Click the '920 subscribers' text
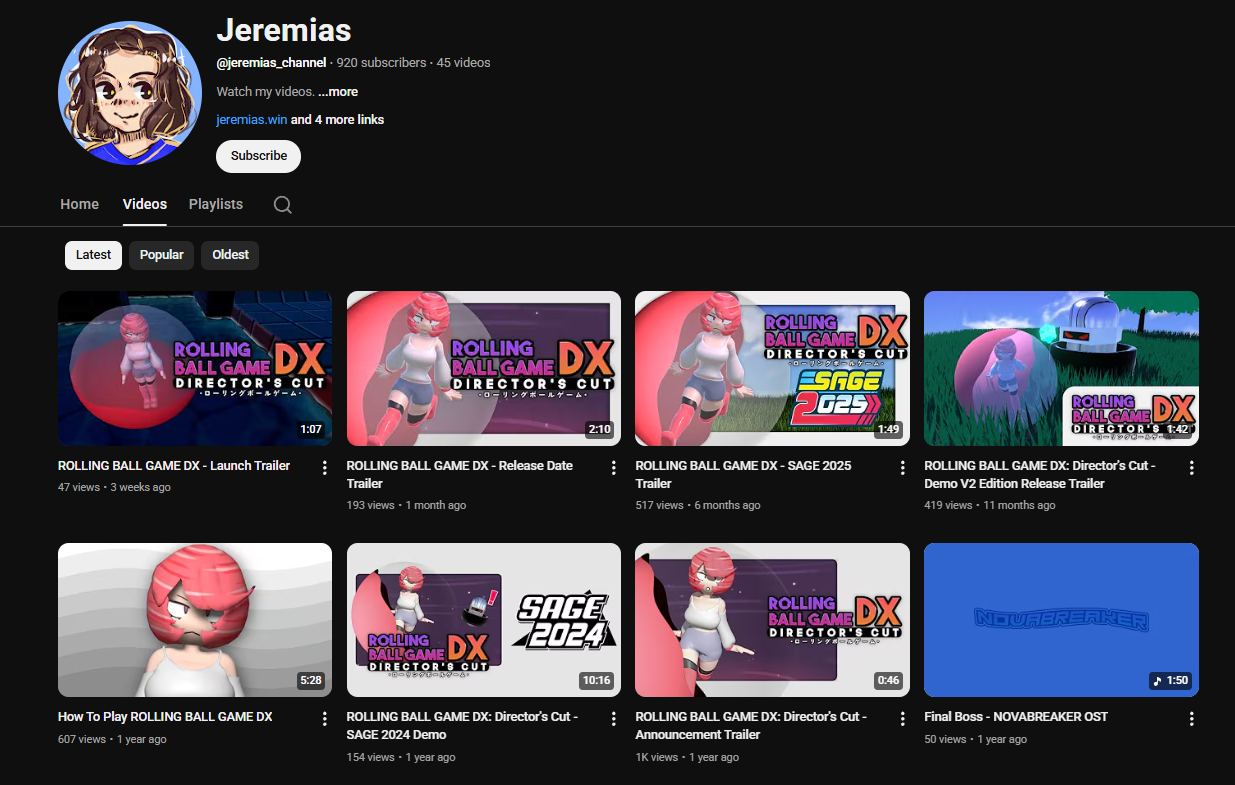Screen dimensions: 1235x785 pyautogui.click(x=381, y=62)
